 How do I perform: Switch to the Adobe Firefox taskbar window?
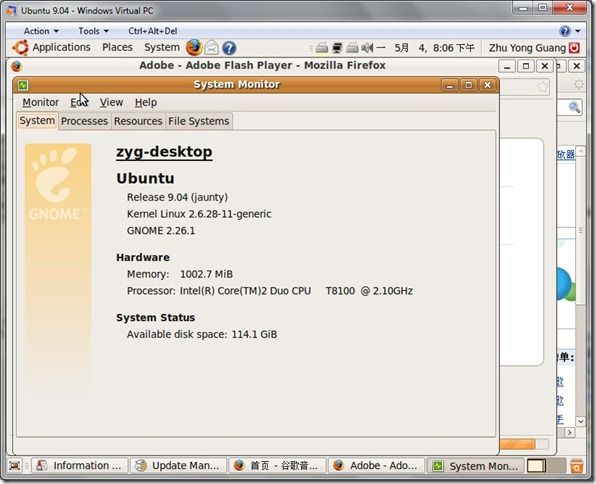[376, 465]
